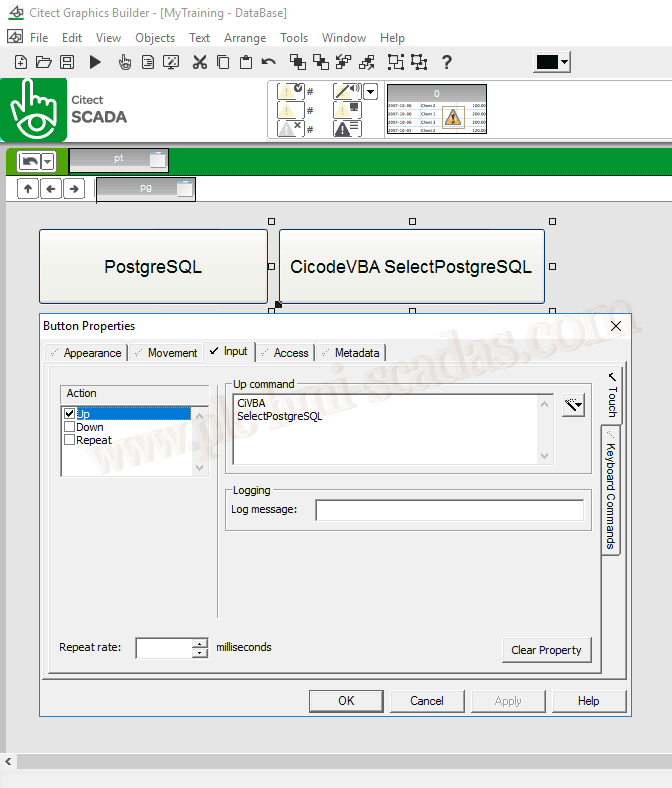Expand the alarm sound icon dropdown arrow

370,91
